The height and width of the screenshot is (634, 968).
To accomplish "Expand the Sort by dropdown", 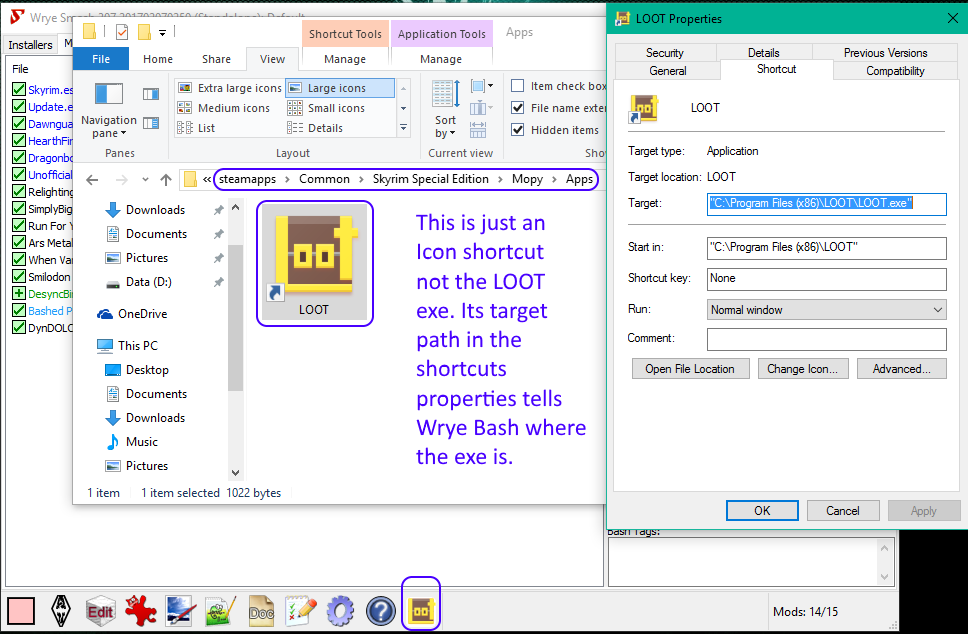I will click(445, 127).
